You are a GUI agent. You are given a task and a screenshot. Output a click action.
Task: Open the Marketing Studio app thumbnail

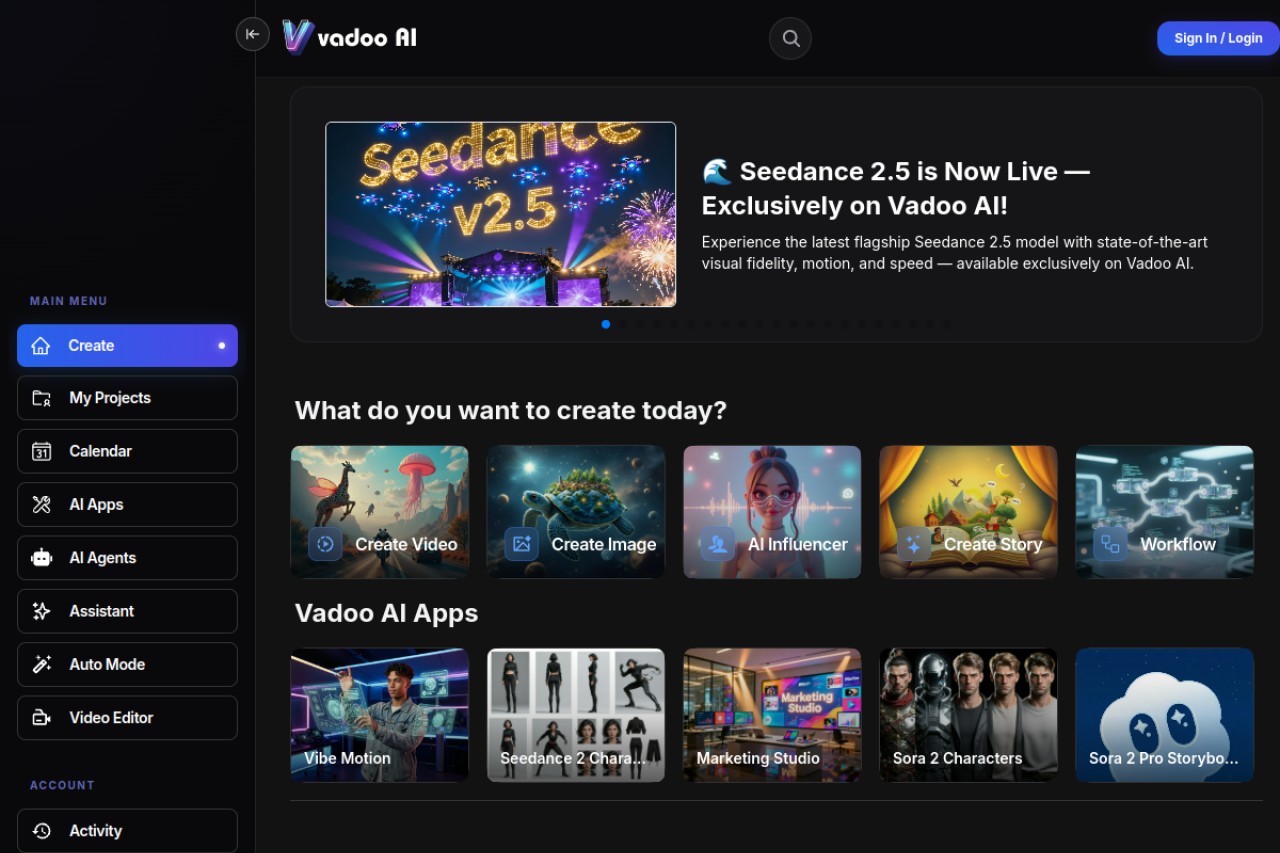[x=772, y=715]
